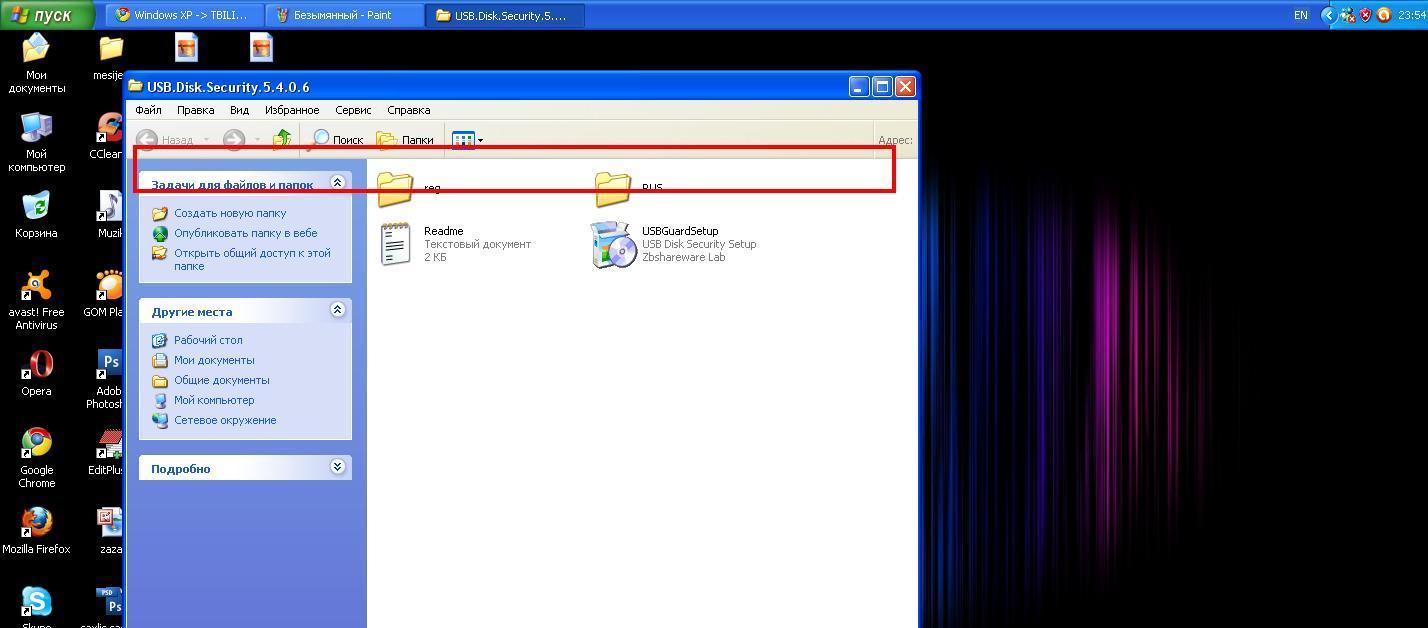This screenshot has height=628, width=1428.
Task: Open the Назад back history dropdown arrow
Action: tap(207, 140)
